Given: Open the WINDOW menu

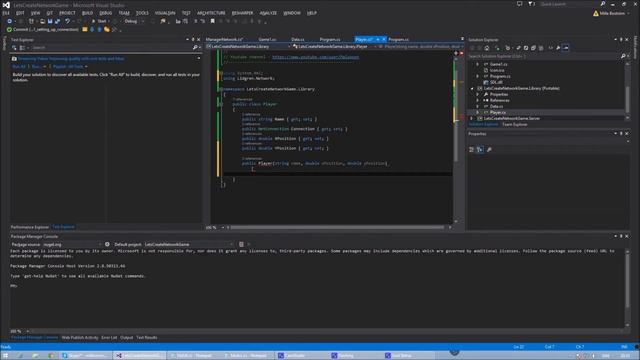Looking at the screenshot, I should pyautogui.click(x=292, y=13).
